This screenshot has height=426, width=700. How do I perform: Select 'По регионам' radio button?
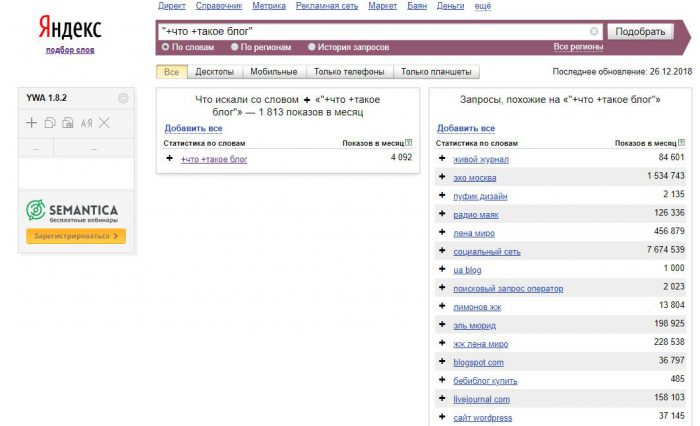[x=234, y=47]
